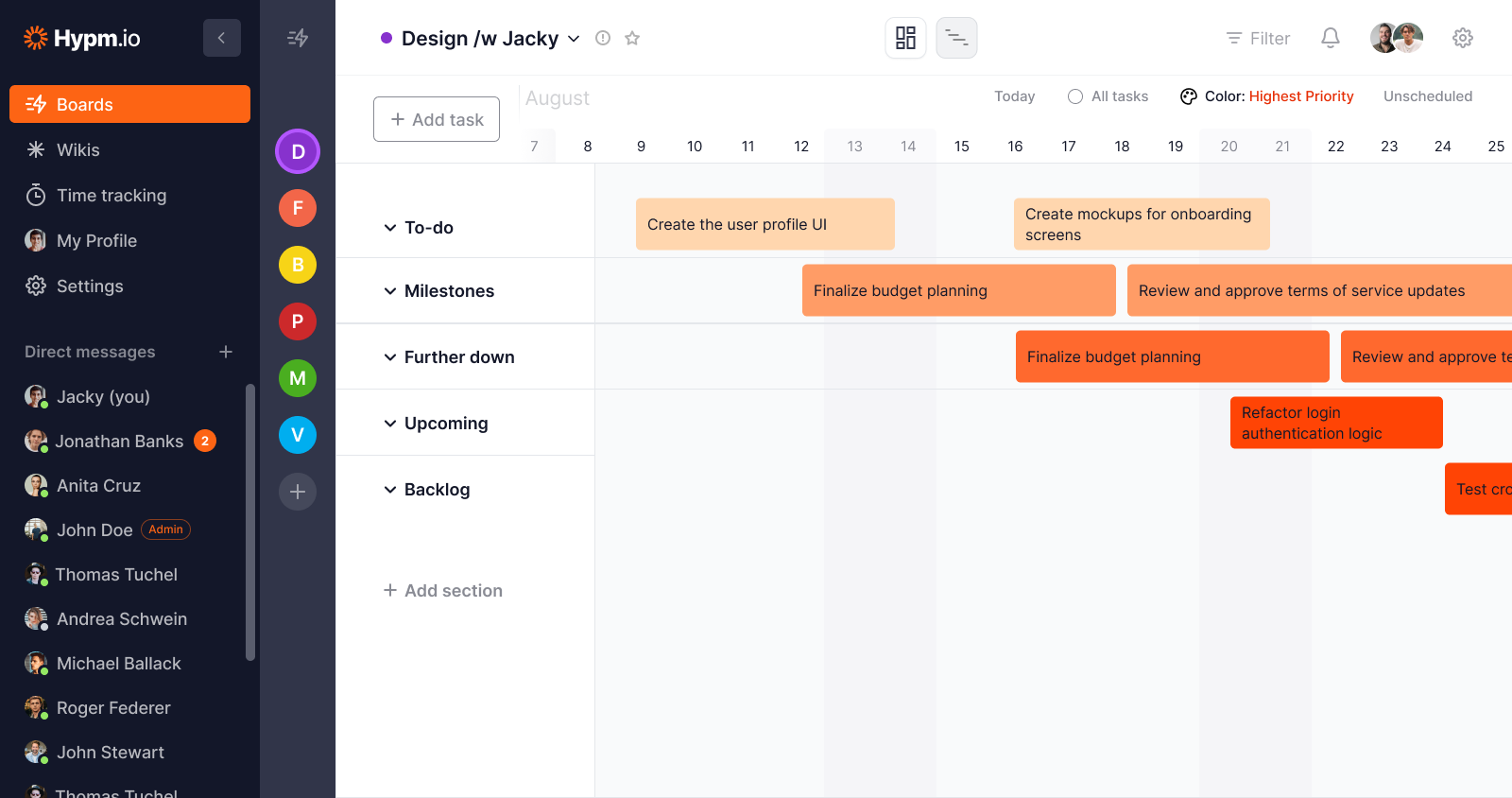The image size is (1512, 798).
Task: Open the Refactor login authentication logic task
Action: 1335,423
